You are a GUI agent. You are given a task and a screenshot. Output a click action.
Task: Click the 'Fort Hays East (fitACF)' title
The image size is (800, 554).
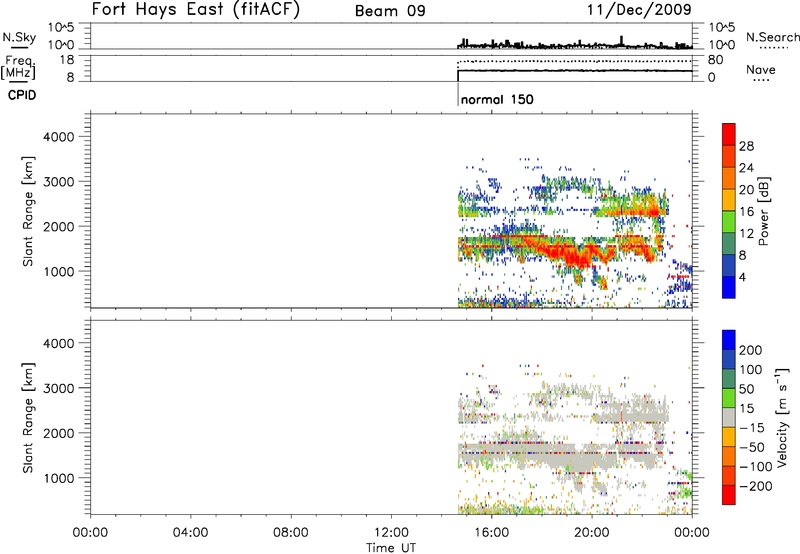(195, 9)
